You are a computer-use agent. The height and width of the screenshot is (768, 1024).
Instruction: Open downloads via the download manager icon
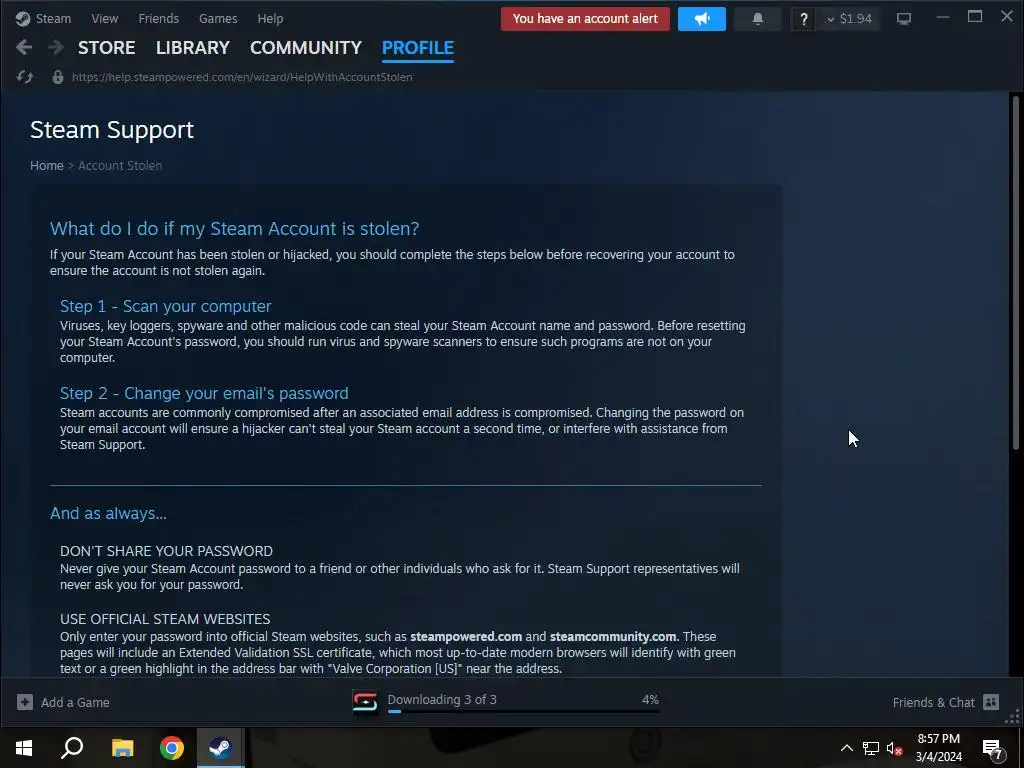point(365,702)
